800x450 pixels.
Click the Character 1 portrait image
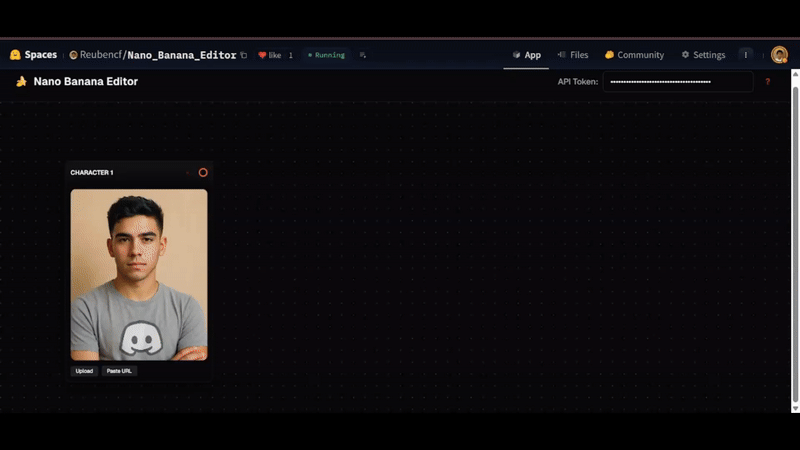pos(139,275)
